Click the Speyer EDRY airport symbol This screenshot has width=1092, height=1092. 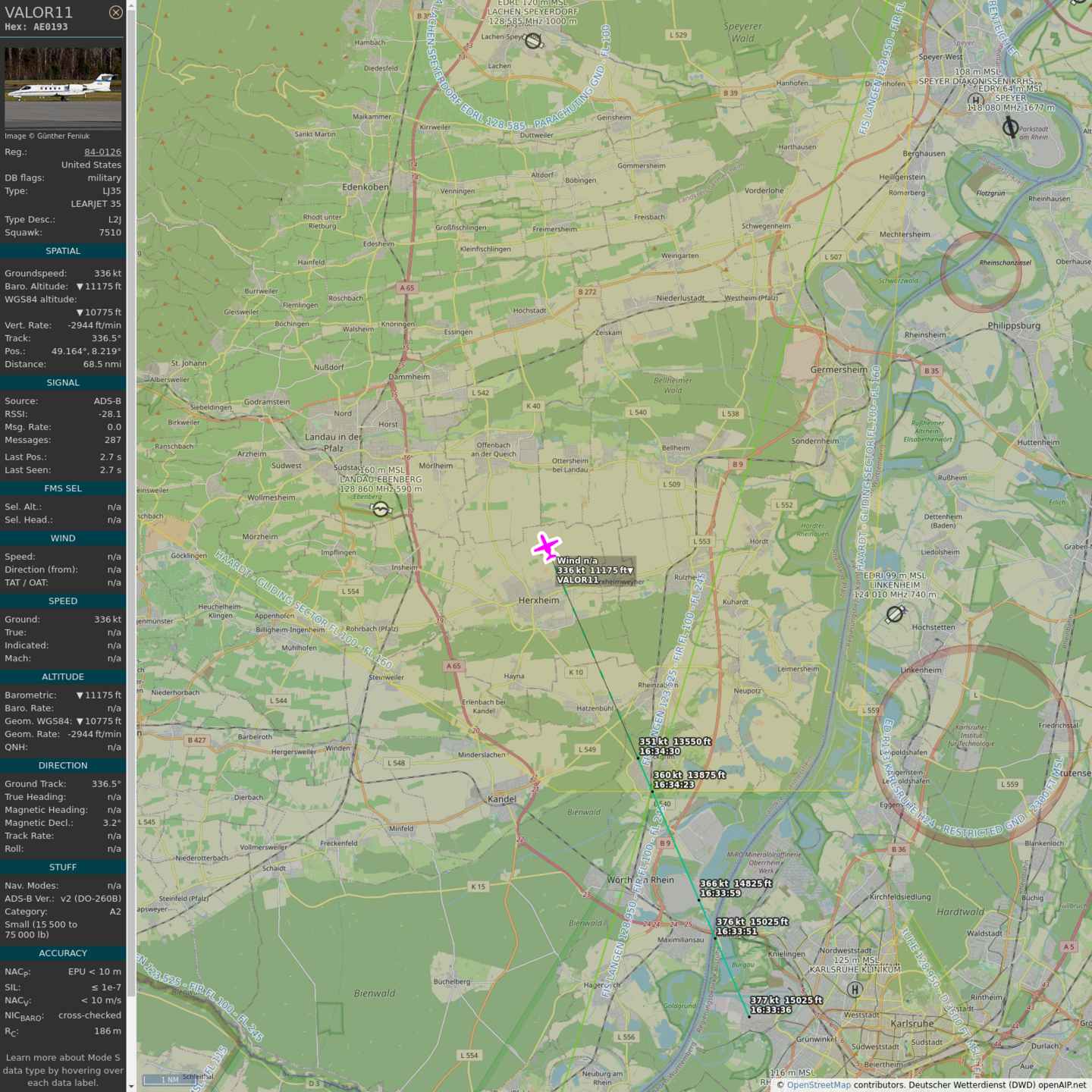(x=1010, y=127)
